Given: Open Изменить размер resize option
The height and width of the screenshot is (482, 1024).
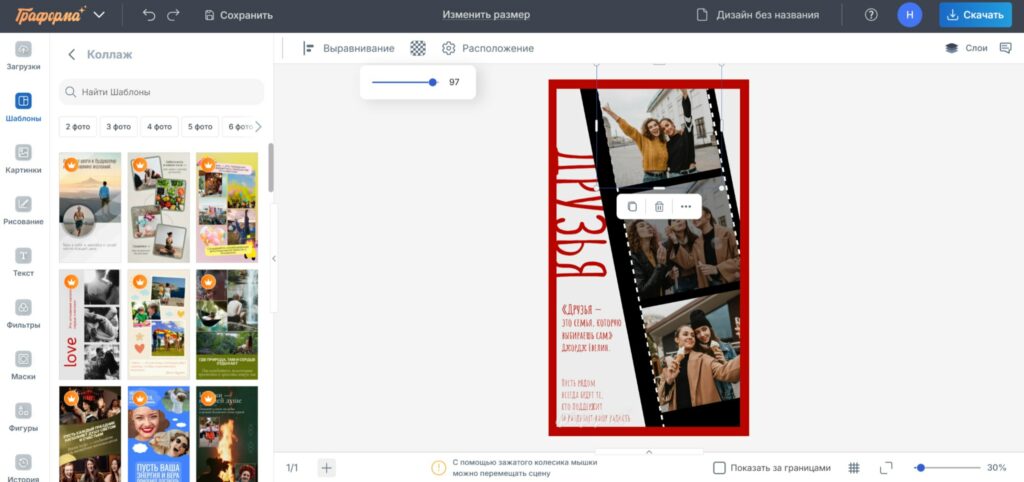Looking at the screenshot, I should [486, 14].
